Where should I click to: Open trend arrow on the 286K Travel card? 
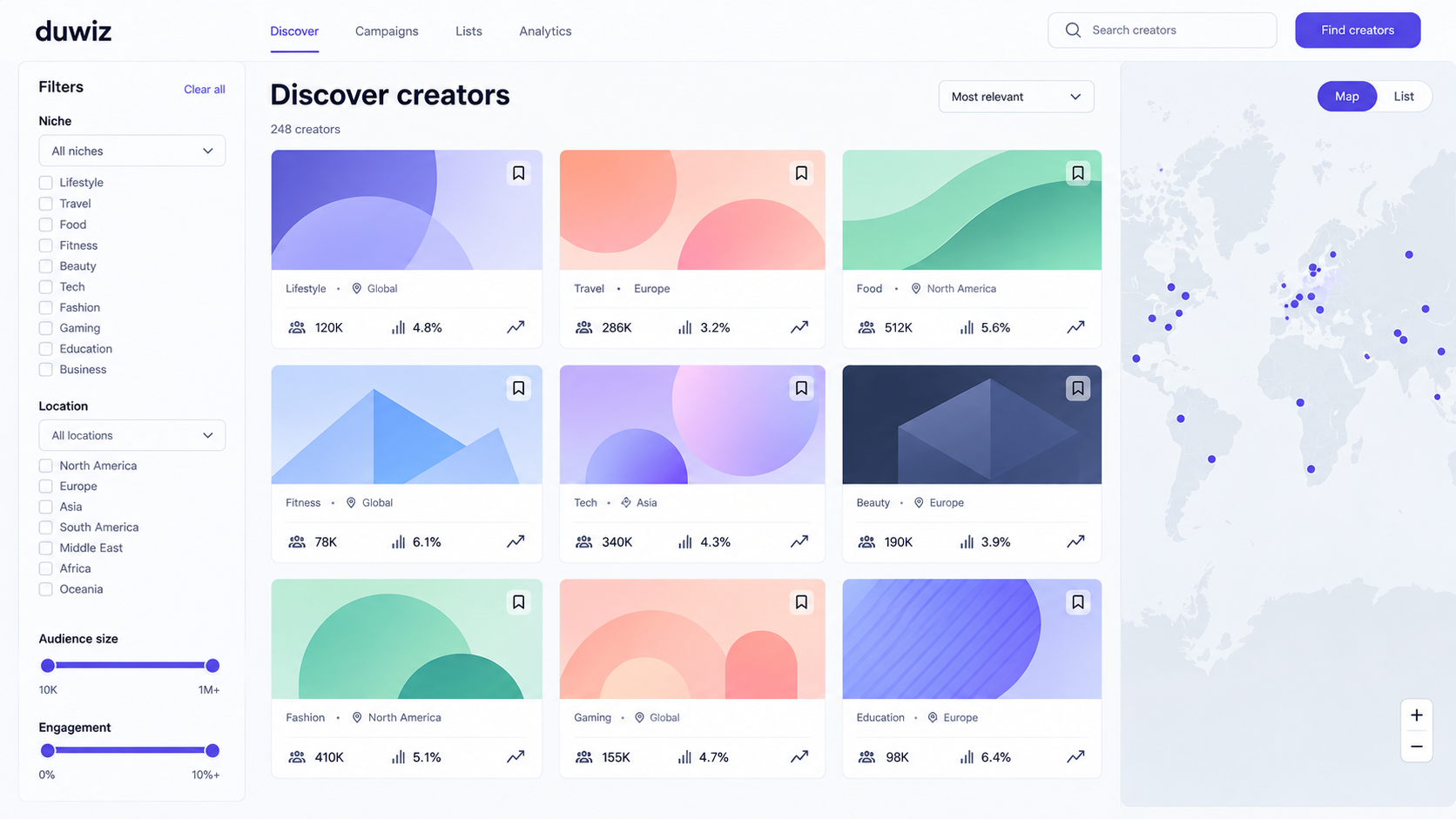799,327
